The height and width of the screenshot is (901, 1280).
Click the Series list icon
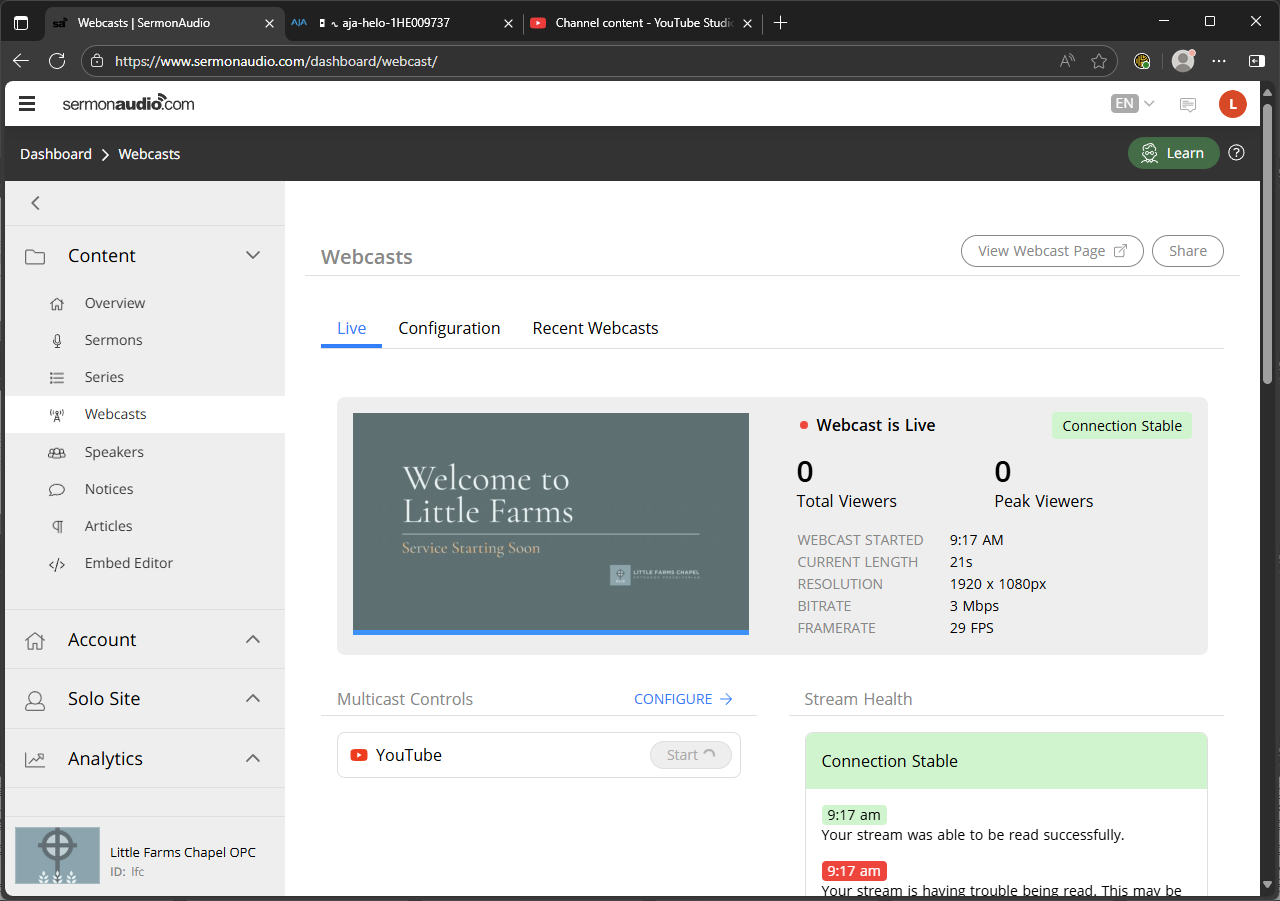pyautogui.click(x=57, y=378)
